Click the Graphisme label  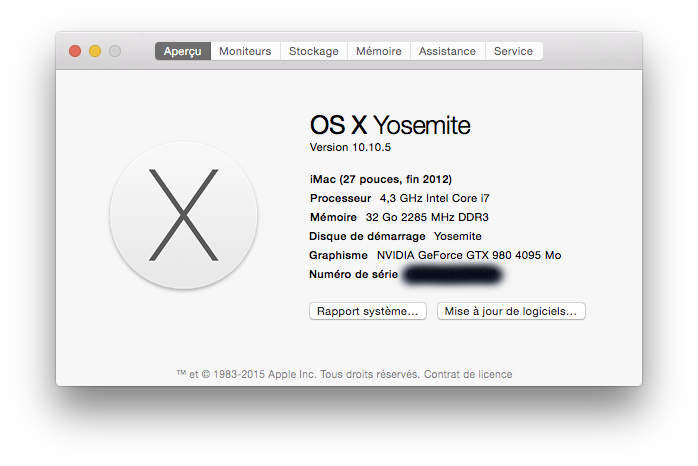[338, 255]
